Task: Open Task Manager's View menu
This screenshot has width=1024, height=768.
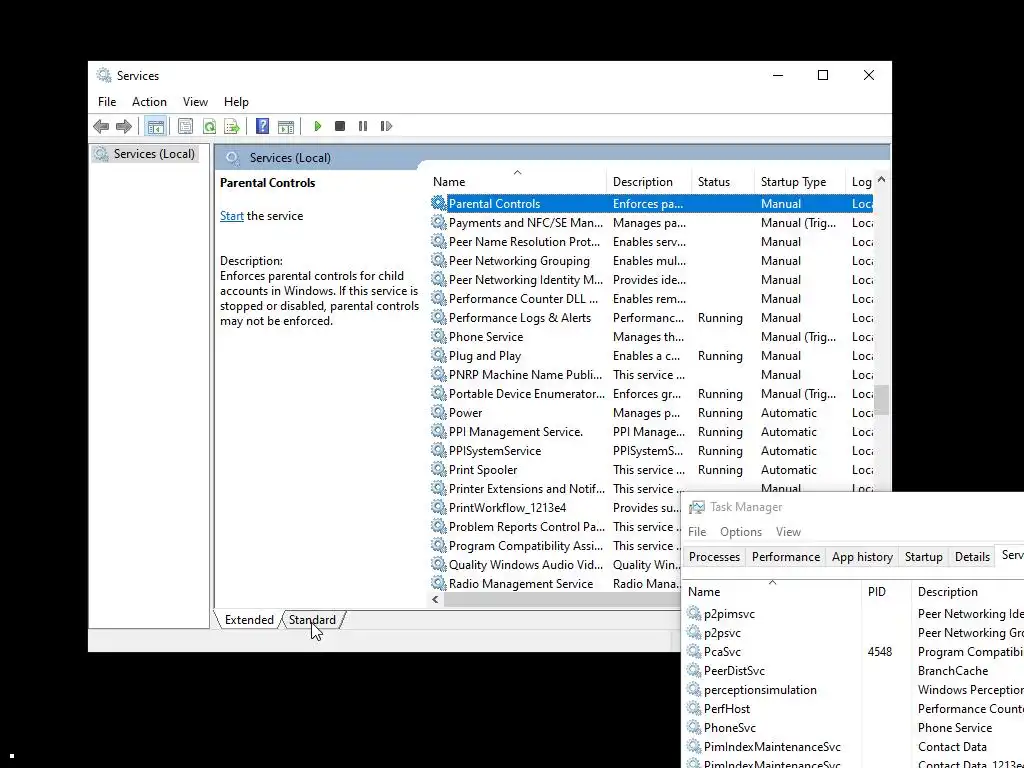Action: click(x=788, y=532)
